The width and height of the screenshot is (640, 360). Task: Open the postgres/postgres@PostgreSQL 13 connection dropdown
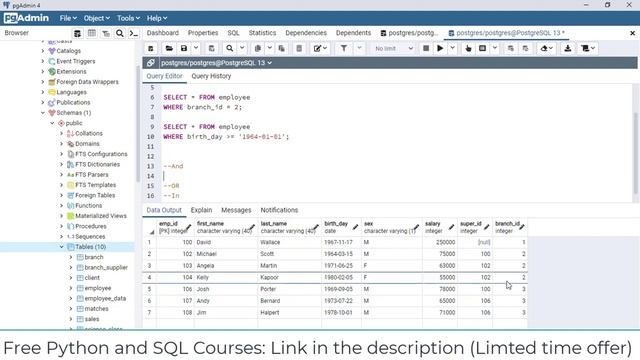(216, 63)
